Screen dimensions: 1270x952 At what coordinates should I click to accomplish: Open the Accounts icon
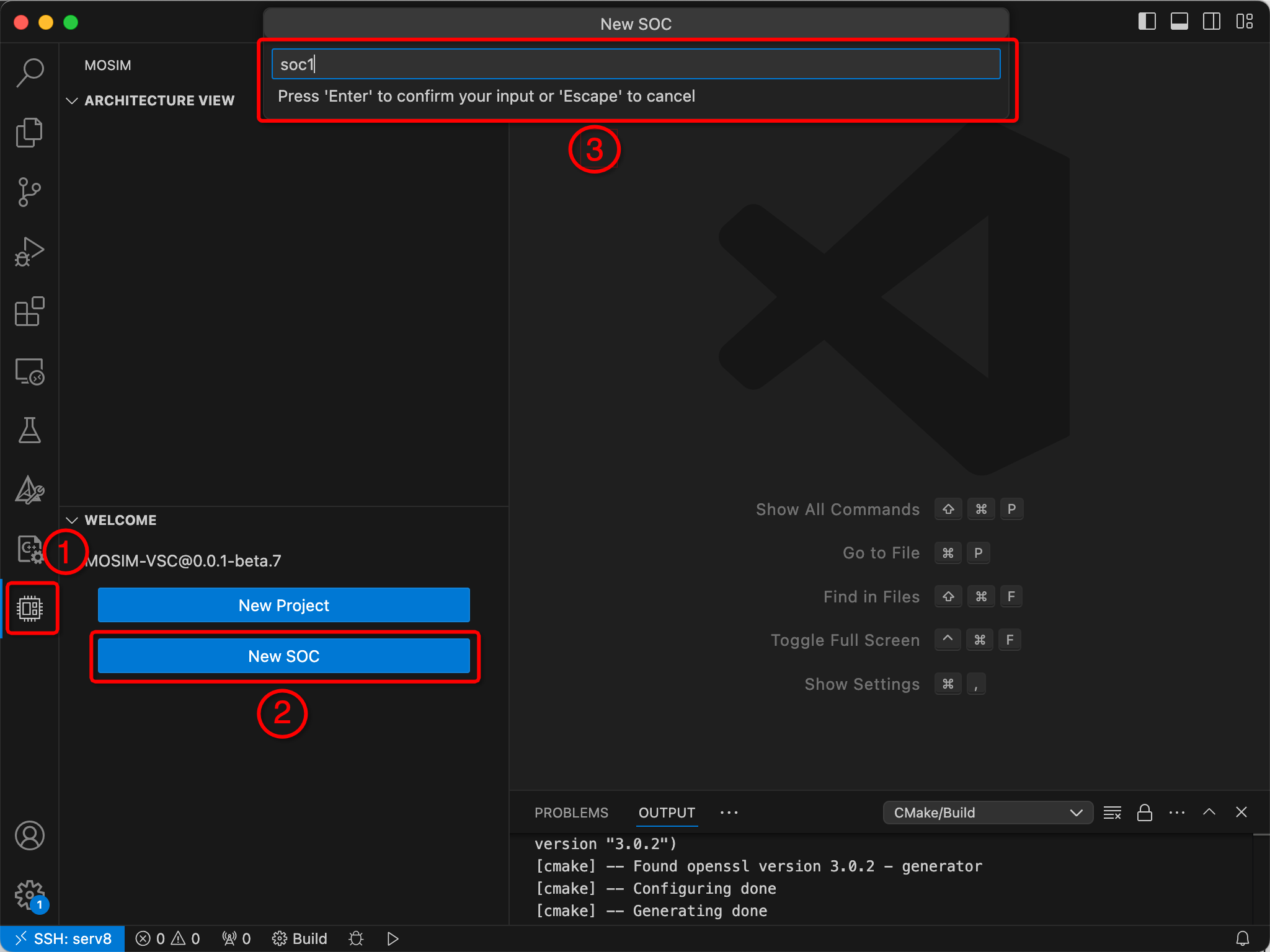[x=30, y=835]
